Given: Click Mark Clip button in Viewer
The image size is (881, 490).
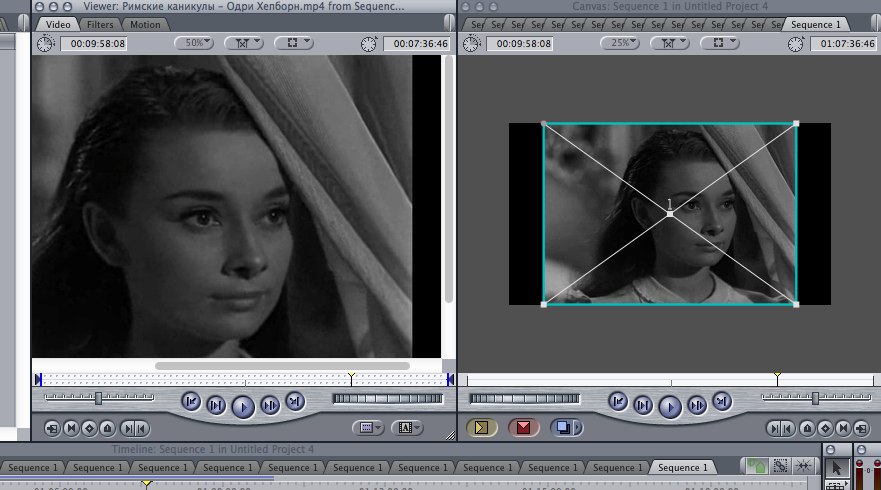Looking at the screenshot, I should [71, 429].
